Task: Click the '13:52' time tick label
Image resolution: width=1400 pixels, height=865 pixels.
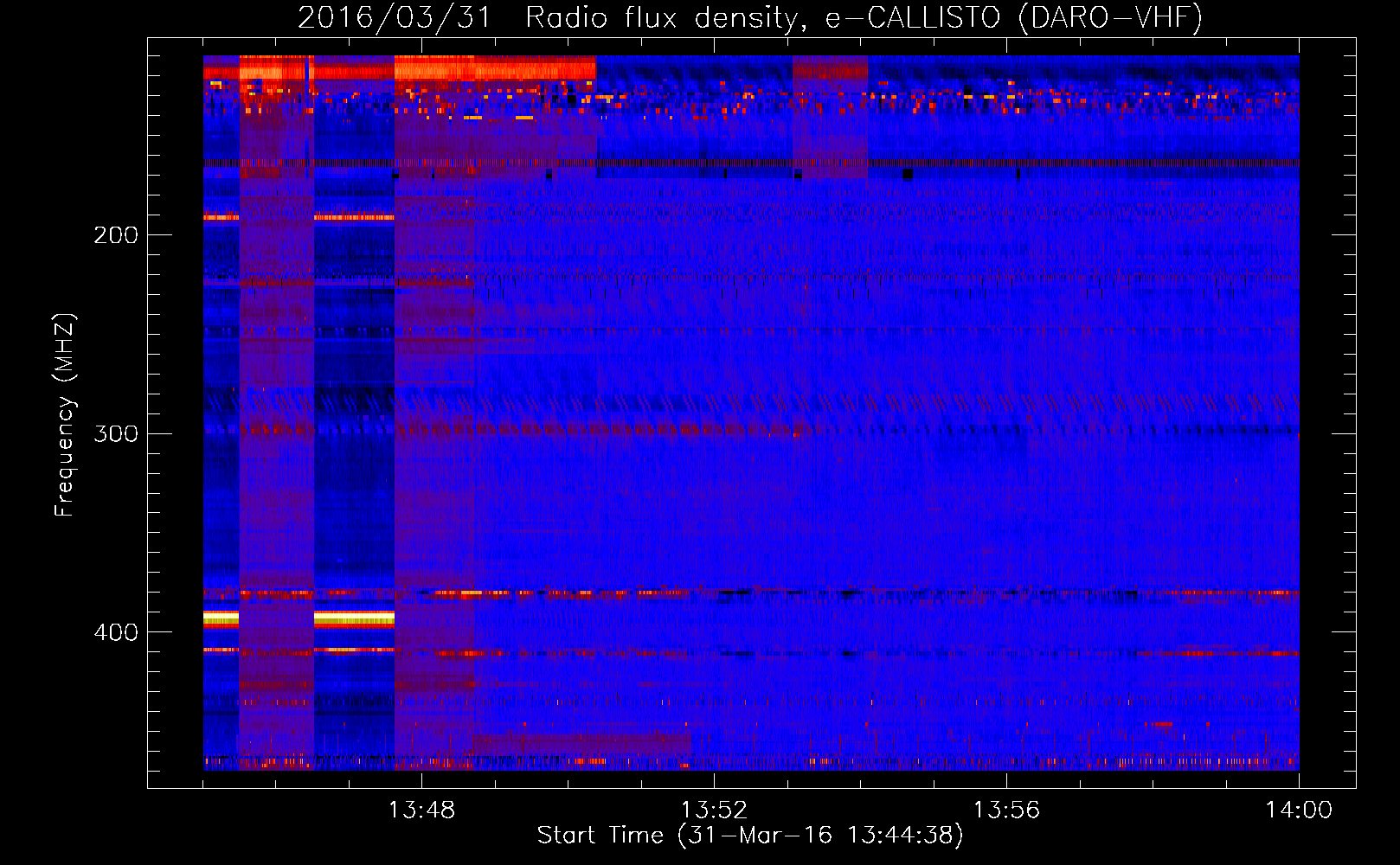Action: 714,811
